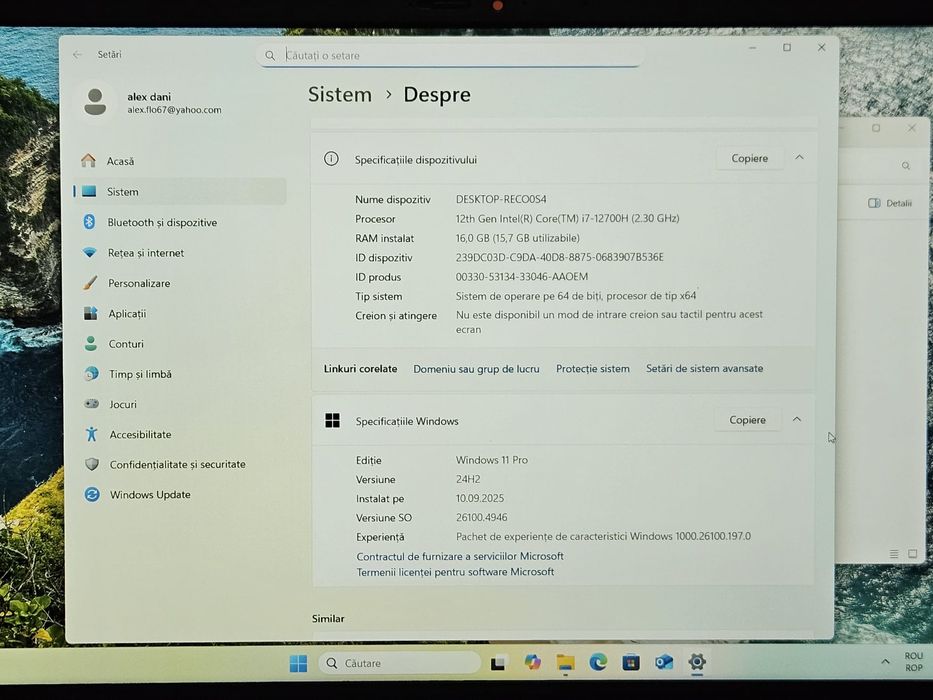Screen dimensions: 933x700
Task: Open File Explorer from the taskbar
Action: point(565,662)
